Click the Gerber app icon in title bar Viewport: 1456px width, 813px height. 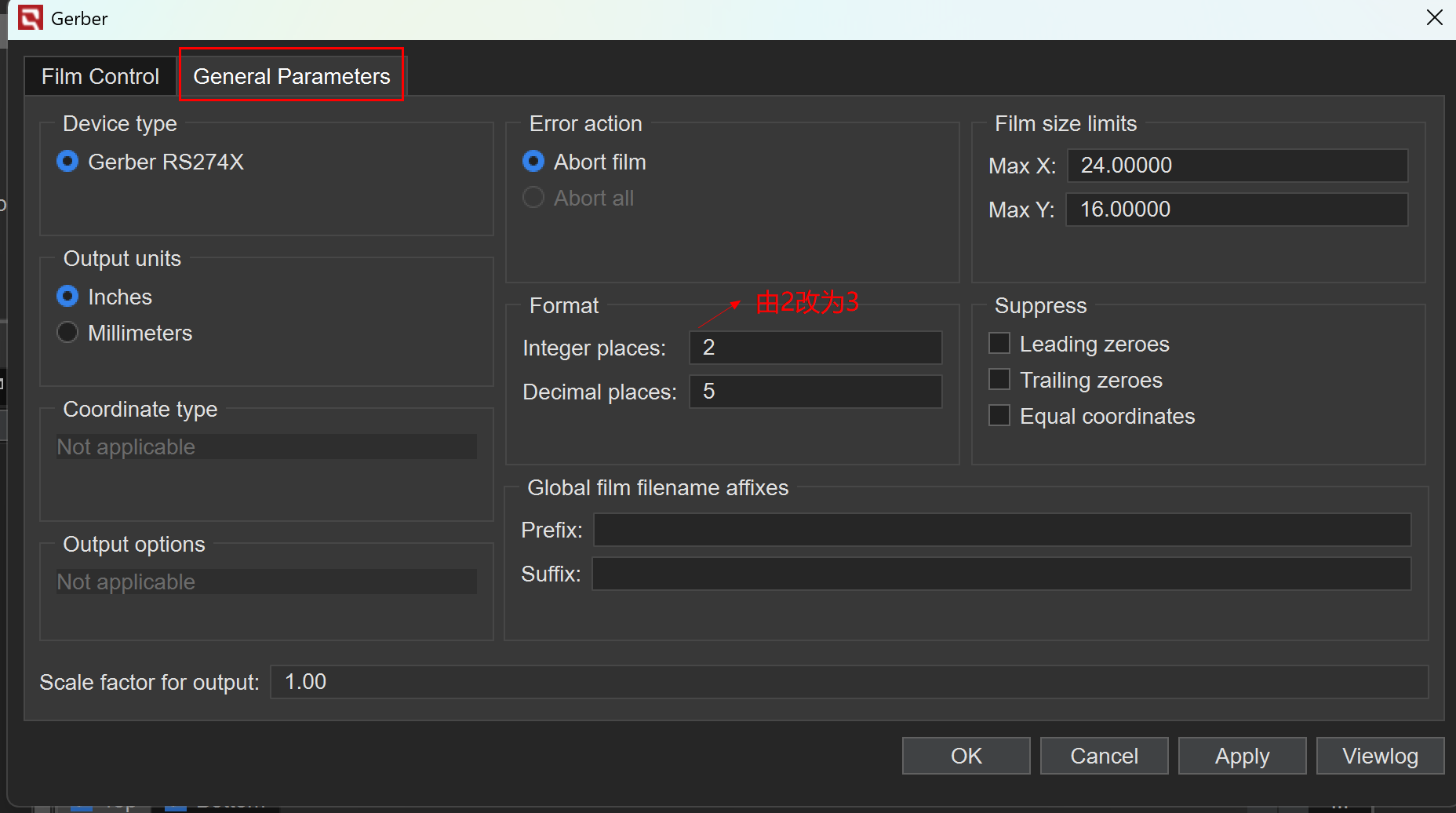click(31, 17)
